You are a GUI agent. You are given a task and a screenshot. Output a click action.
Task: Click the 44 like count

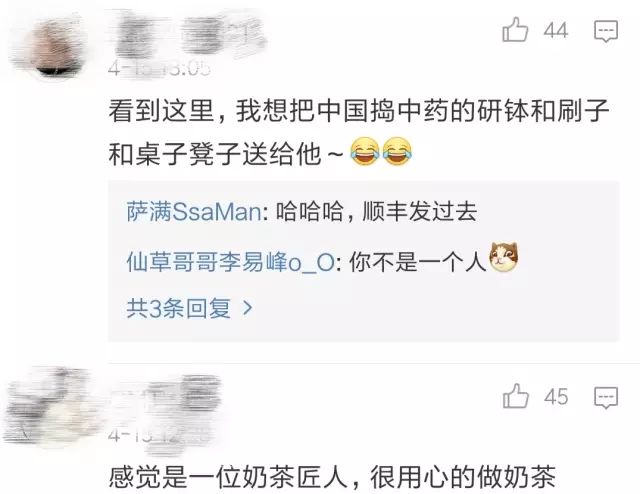coord(556,31)
